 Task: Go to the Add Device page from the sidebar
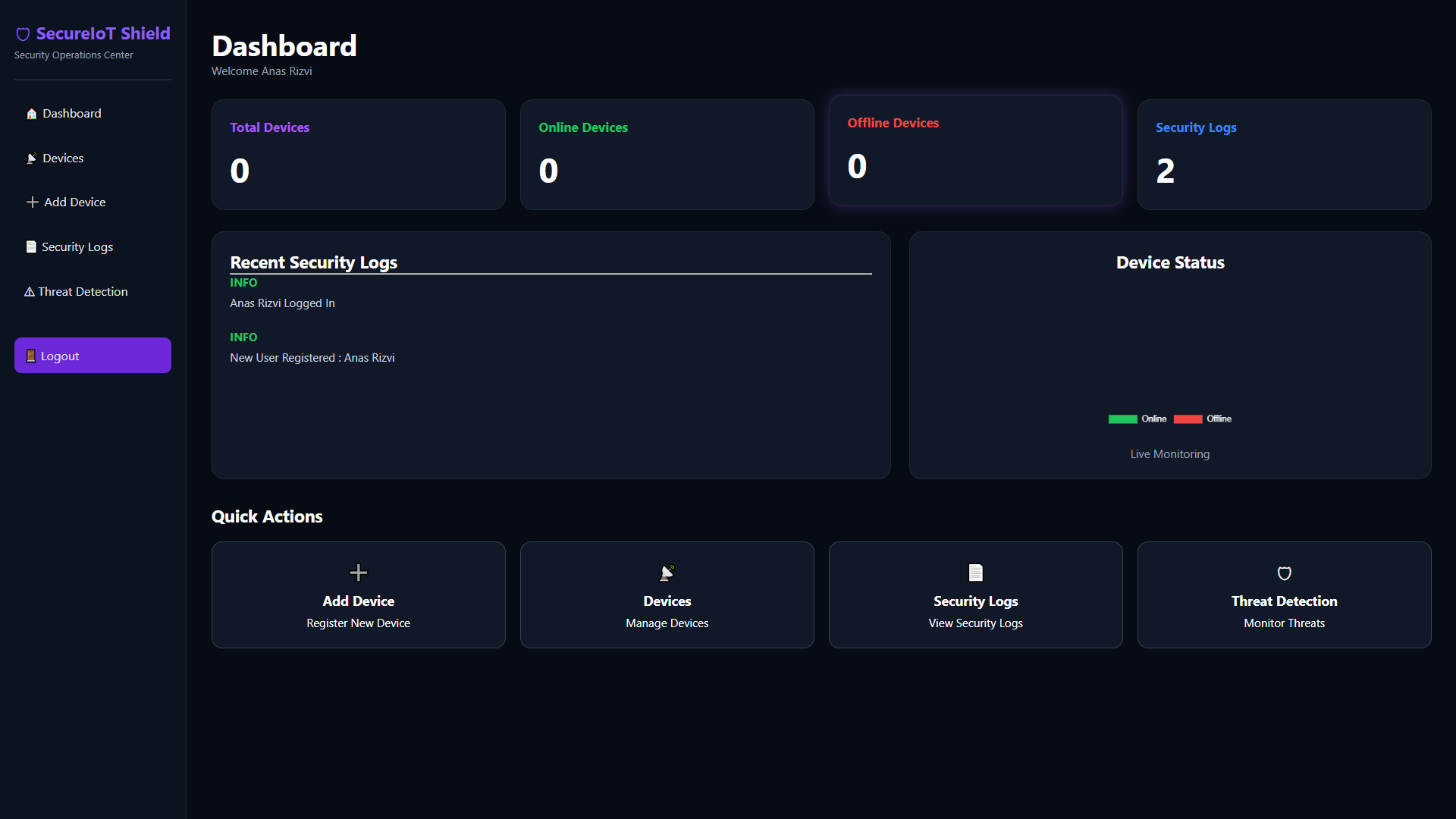pyautogui.click(x=93, y=202)
